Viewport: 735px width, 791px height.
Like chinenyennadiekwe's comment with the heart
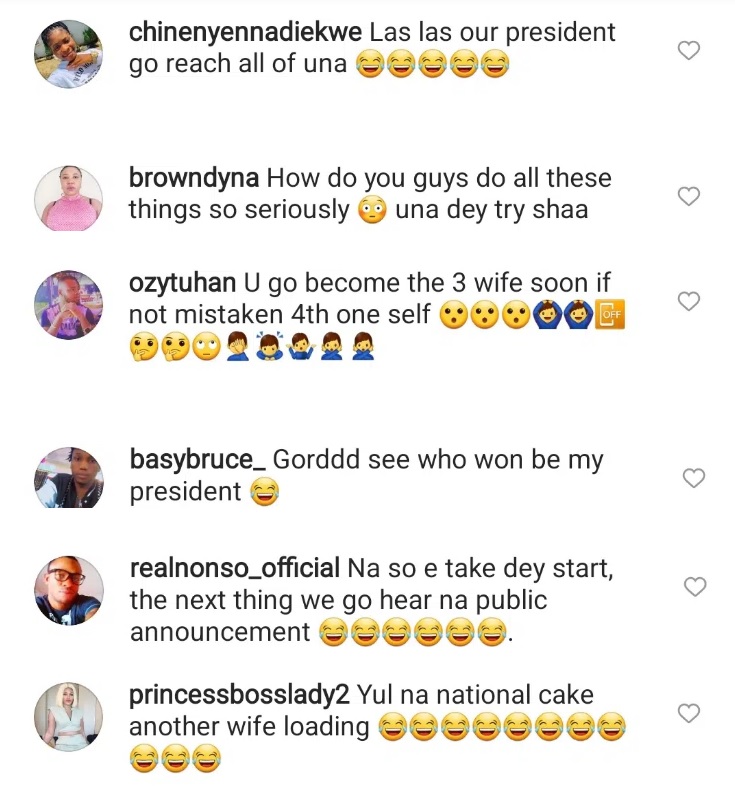pyautogui.click(x=689, y=50)
